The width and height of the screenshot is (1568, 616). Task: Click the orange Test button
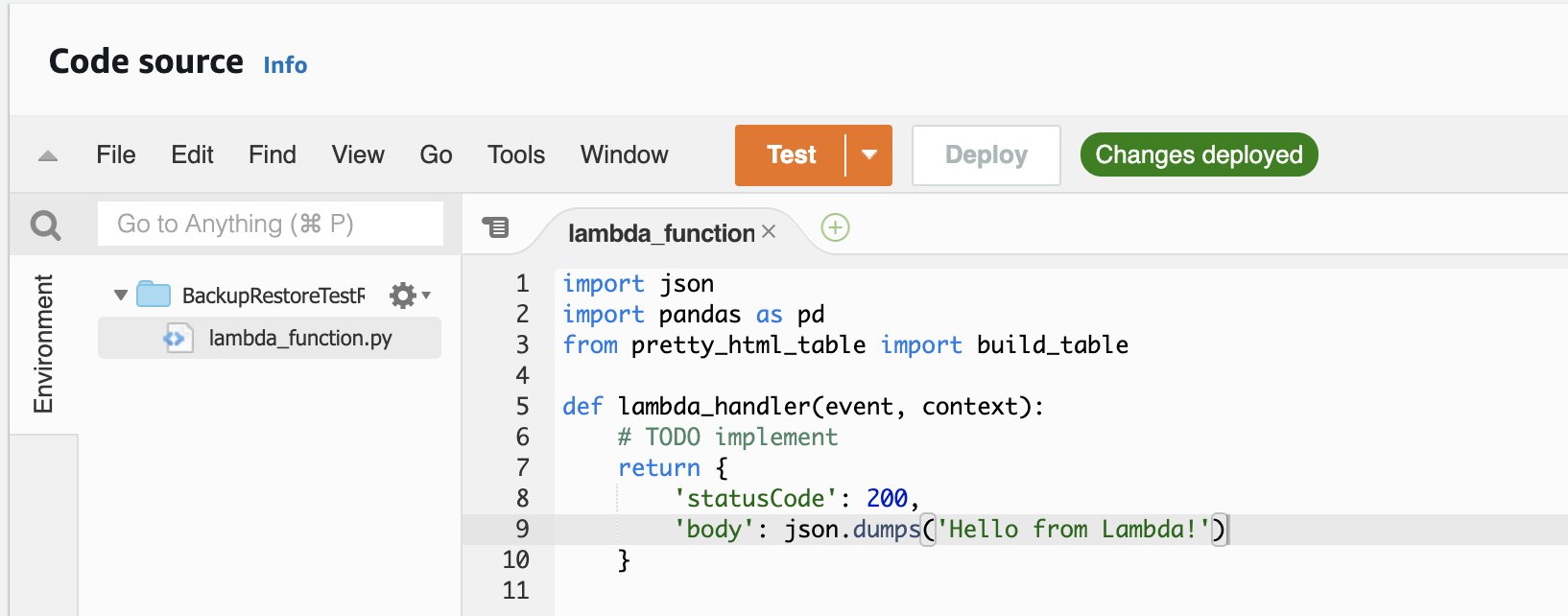point(791,155)
